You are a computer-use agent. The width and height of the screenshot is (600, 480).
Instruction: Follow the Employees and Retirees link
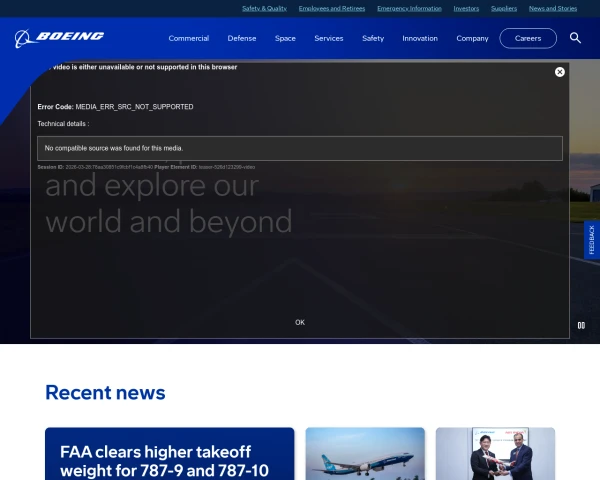coord(332,8)
